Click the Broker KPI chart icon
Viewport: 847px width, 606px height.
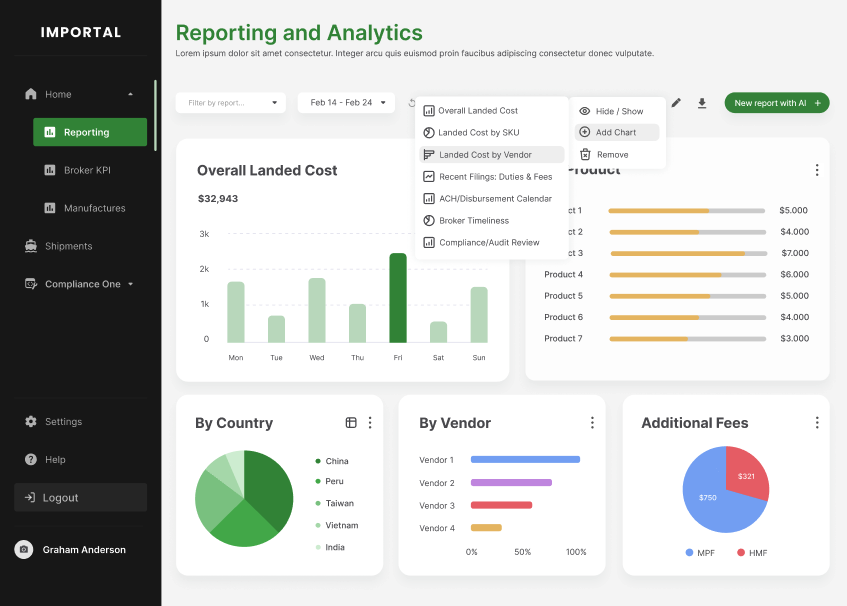point(49,170)
